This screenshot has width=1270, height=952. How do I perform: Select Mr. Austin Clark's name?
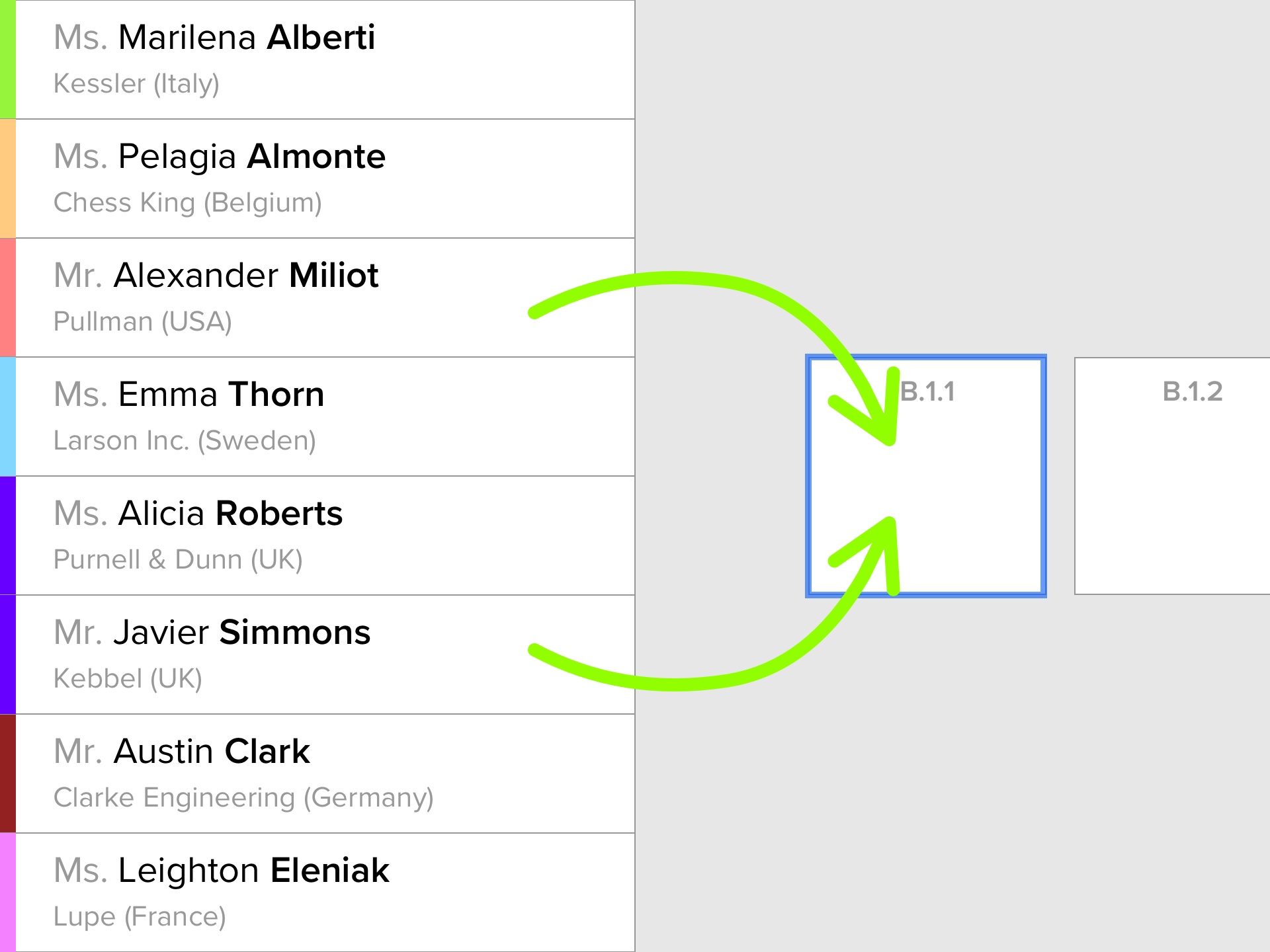182,752
